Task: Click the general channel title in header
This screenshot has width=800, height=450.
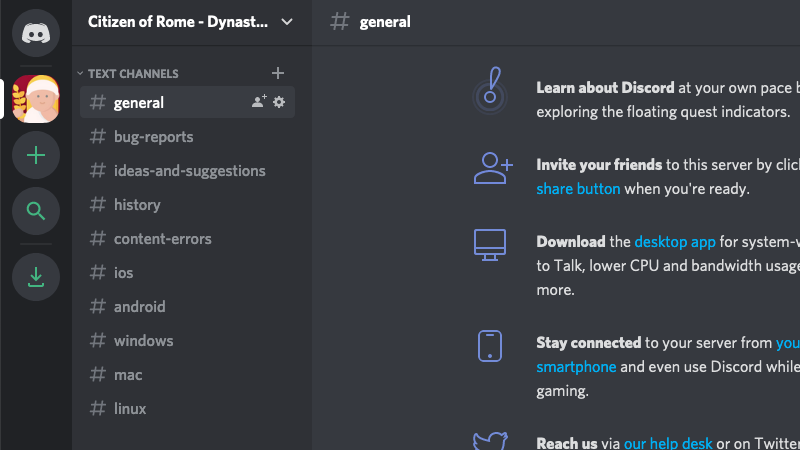Action: (385, 22)
